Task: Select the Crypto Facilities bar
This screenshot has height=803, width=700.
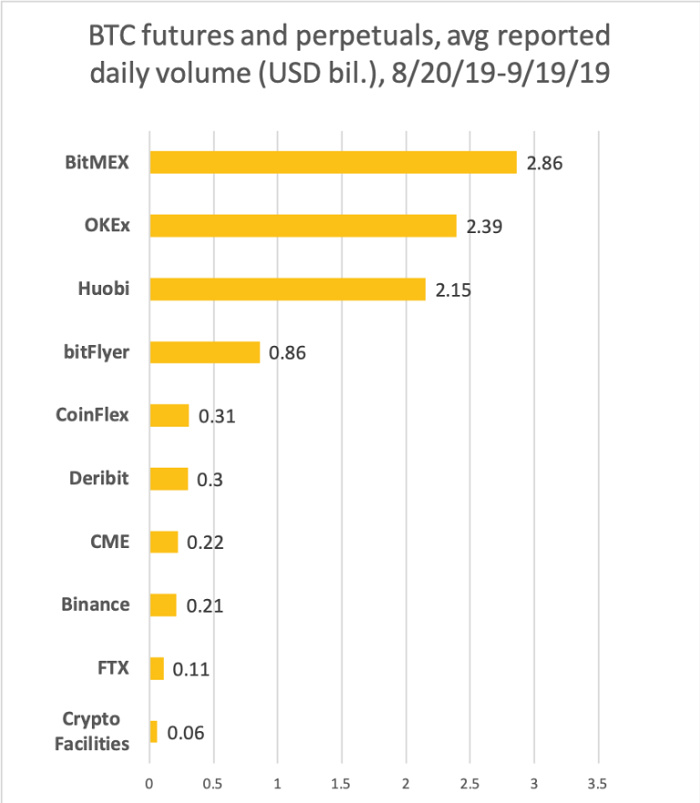Action: point(154,732)
